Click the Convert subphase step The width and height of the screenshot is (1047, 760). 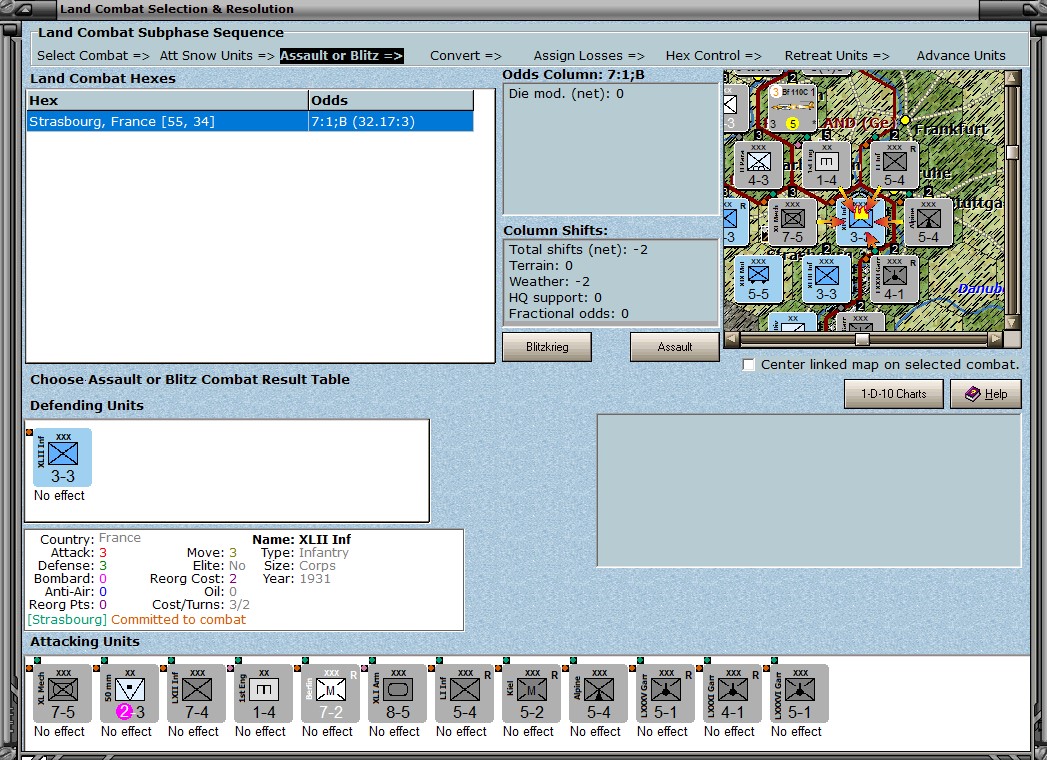tap(465, 55)
